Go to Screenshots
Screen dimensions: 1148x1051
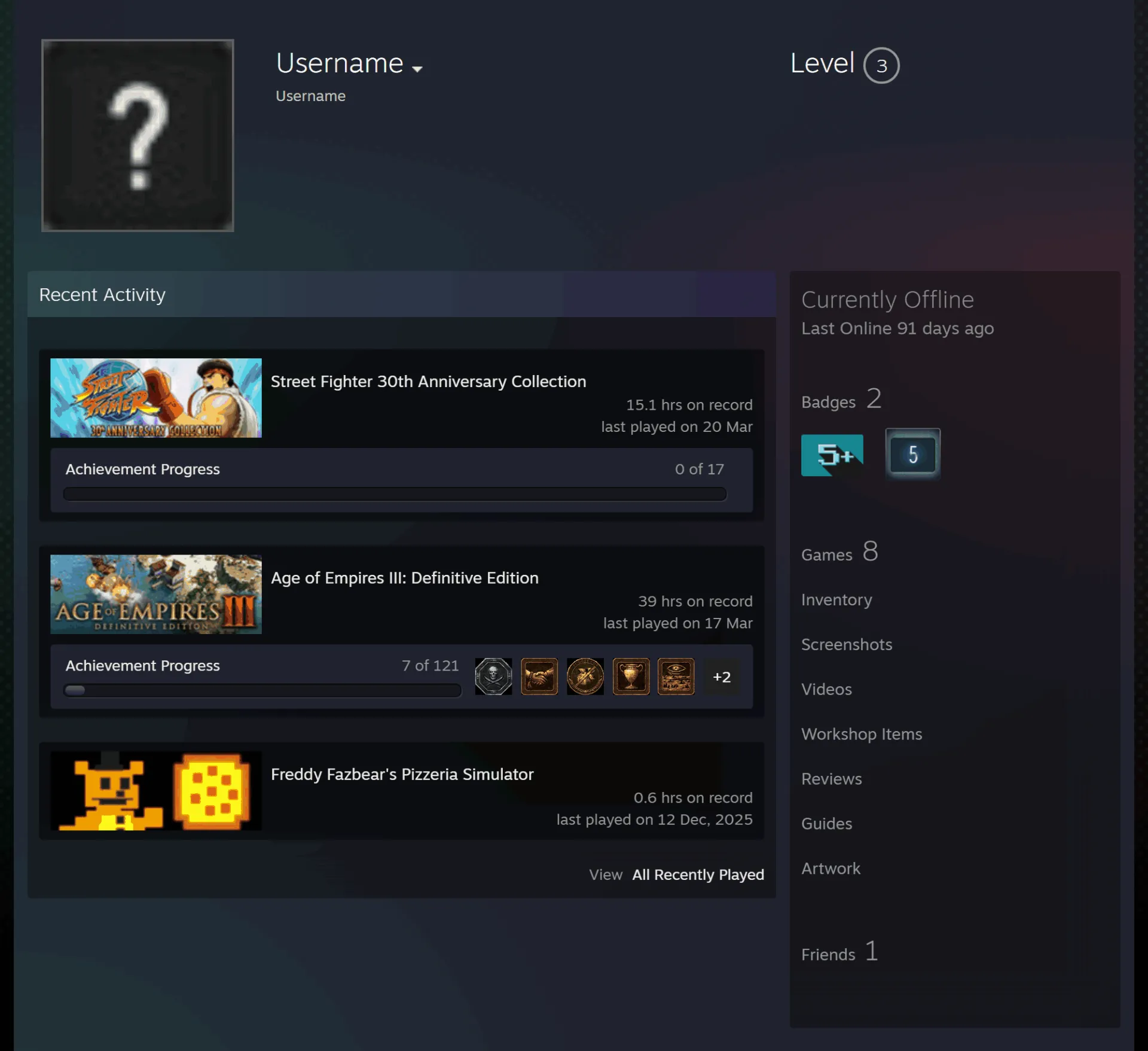tap(847, 644)
